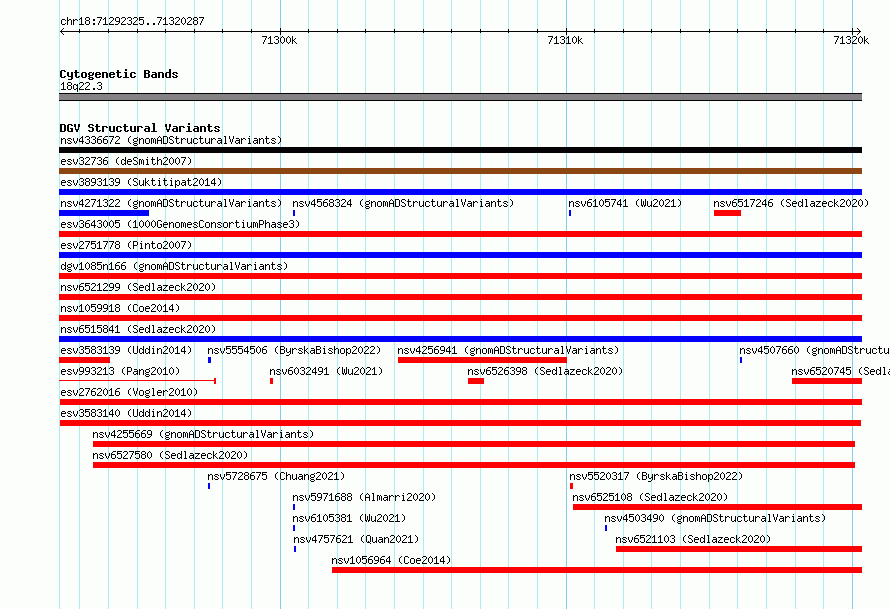Open nsv1059918 (Coe2014) label
The height and width of the screenshot is (609, 890).
(120, 308)
